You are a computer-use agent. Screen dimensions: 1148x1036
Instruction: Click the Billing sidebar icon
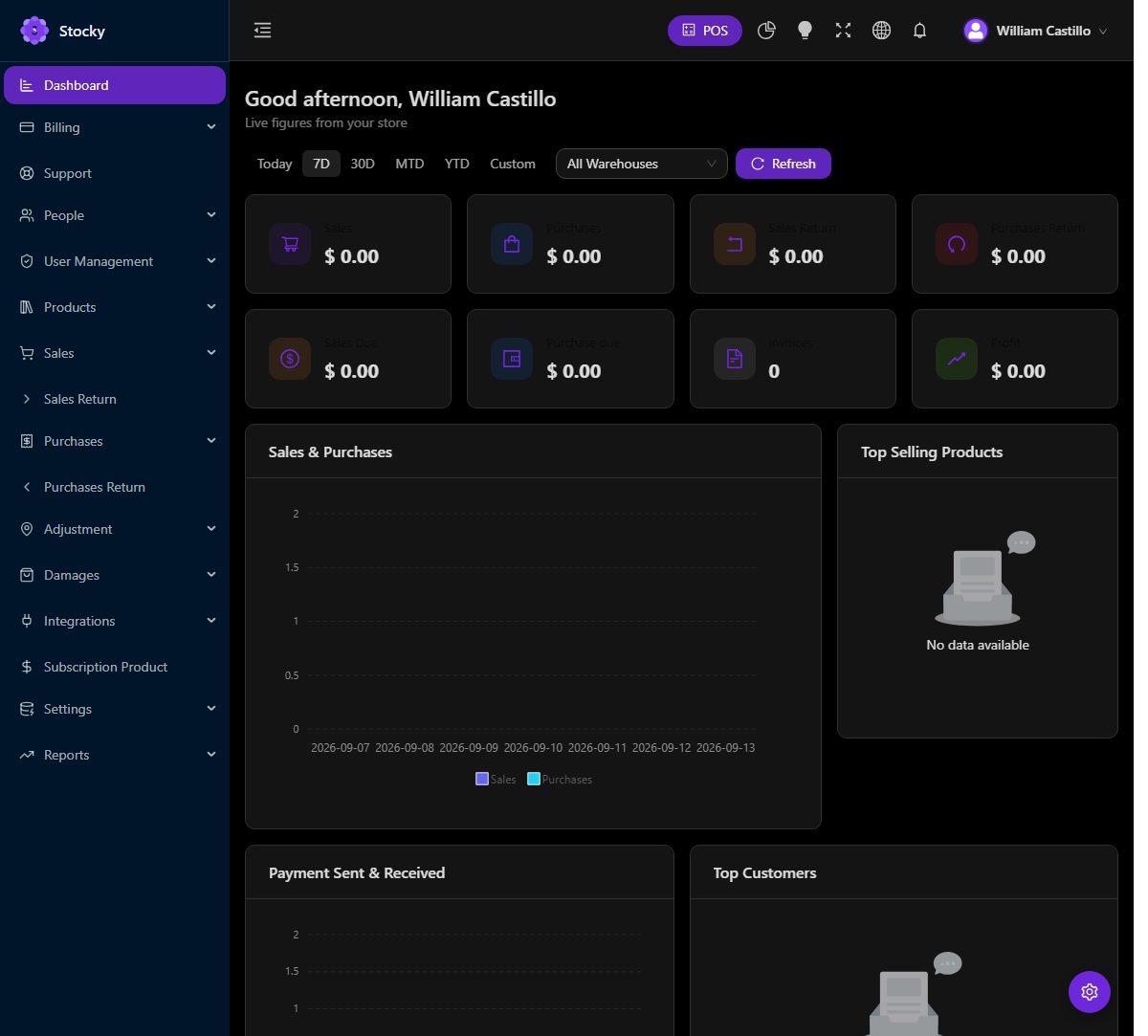coord(27,127)
